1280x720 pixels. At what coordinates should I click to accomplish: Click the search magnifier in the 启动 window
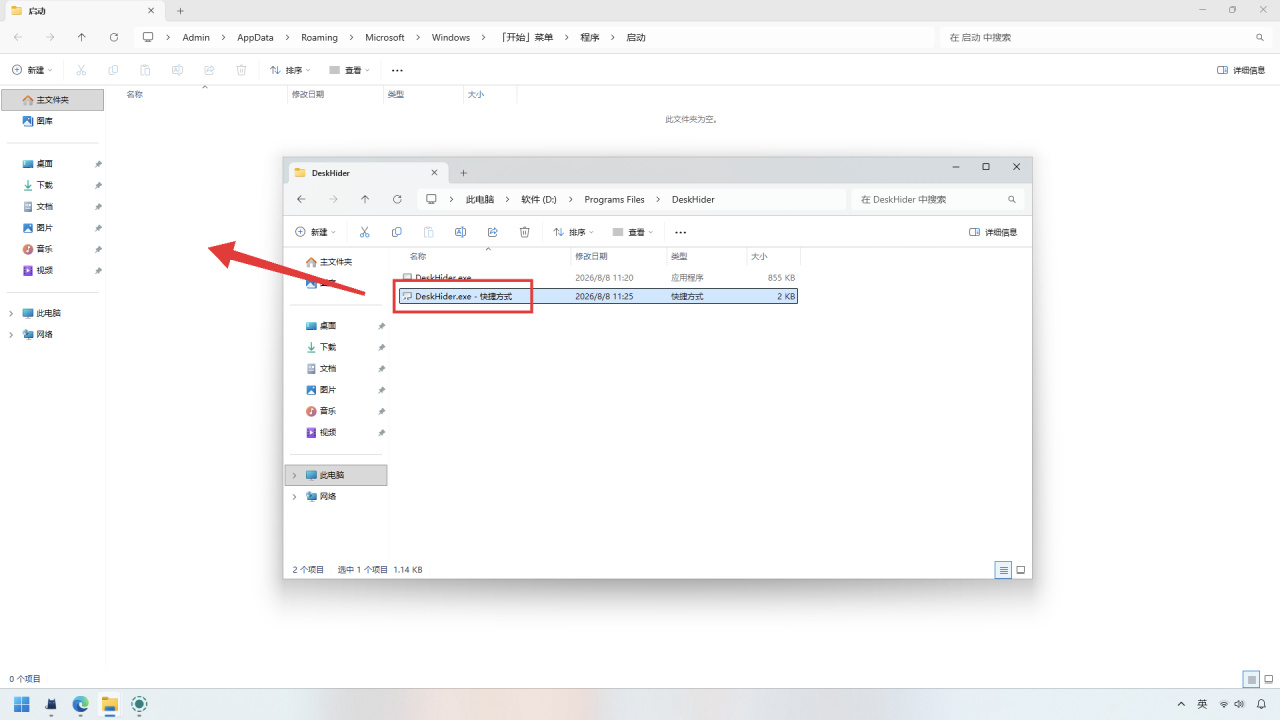pyautogui.click(x=1260, y=37)
